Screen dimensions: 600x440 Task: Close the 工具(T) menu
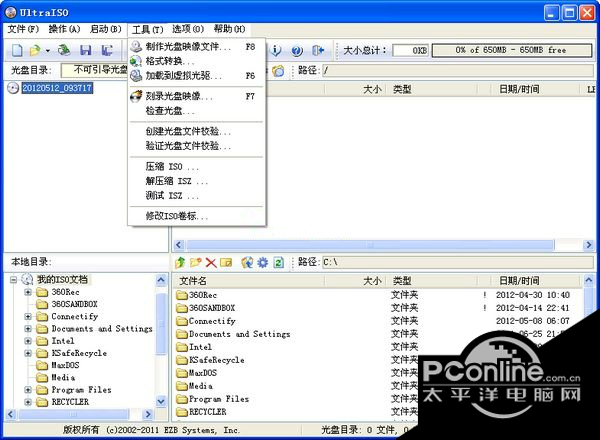[x=147, y=29]
